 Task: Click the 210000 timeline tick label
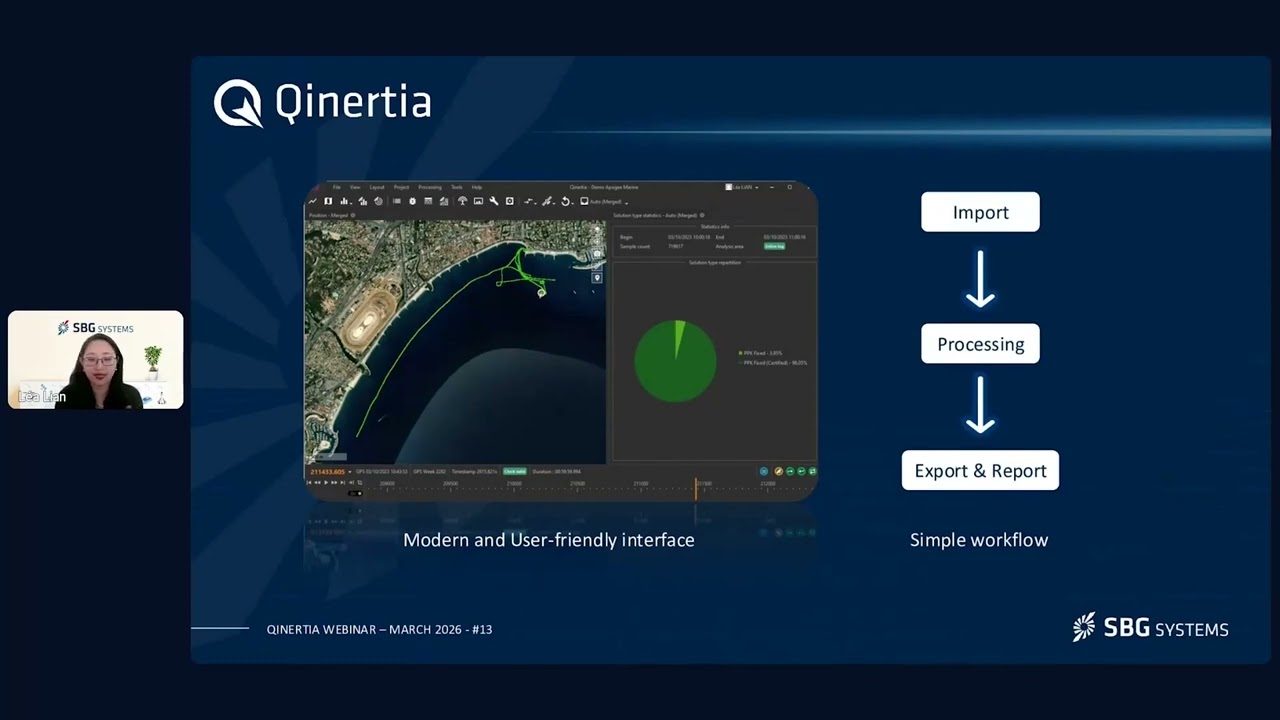coord(514,484)
